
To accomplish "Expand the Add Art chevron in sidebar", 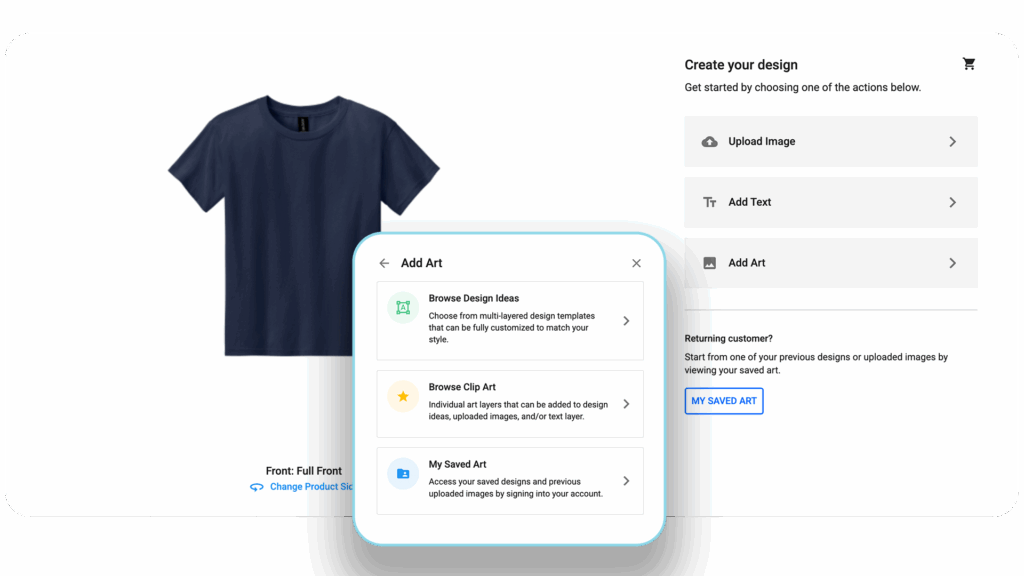I will click(952, 263).
